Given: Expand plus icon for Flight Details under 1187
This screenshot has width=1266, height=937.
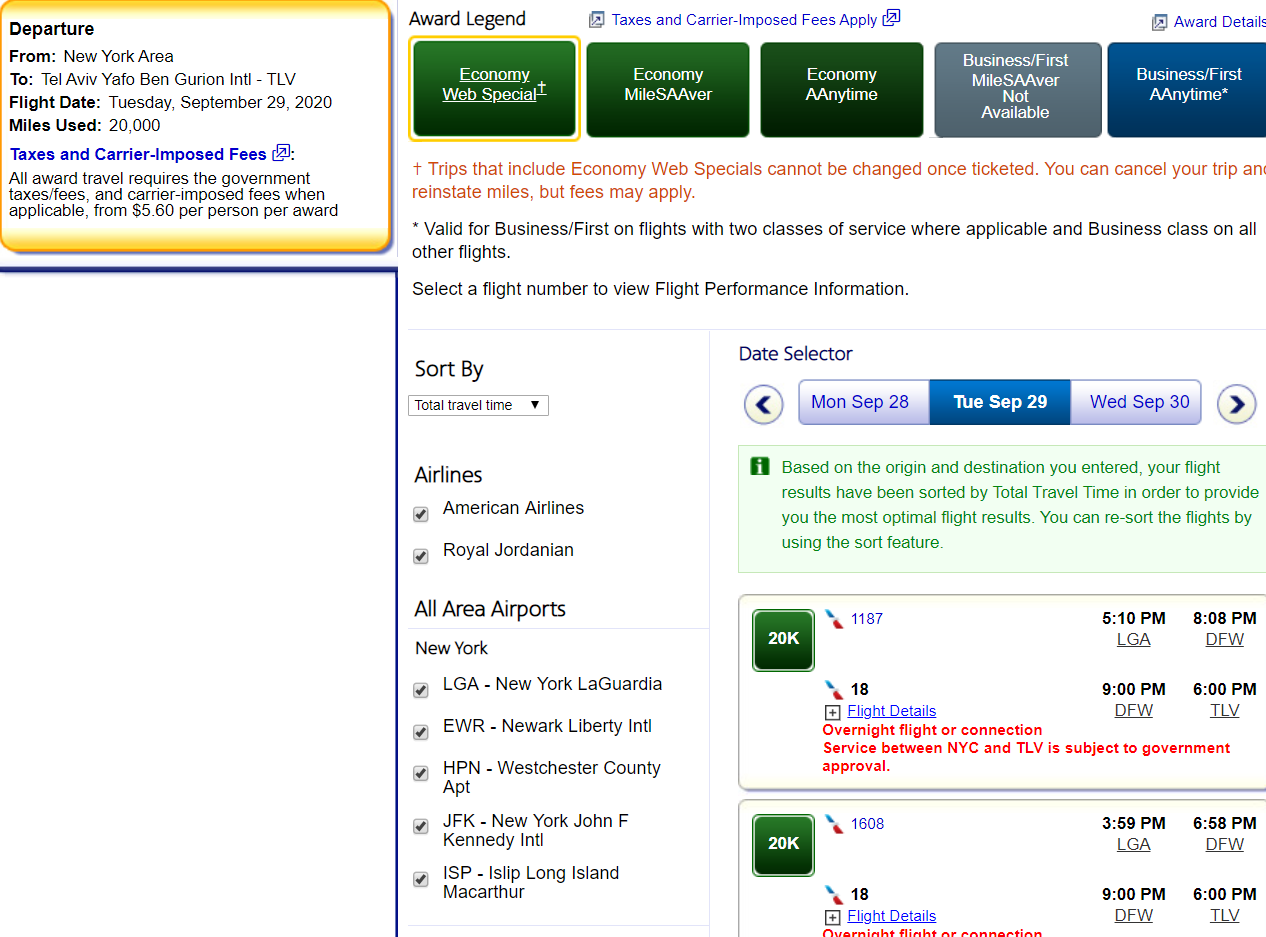Looking at the screenshot, I should 832,712.
